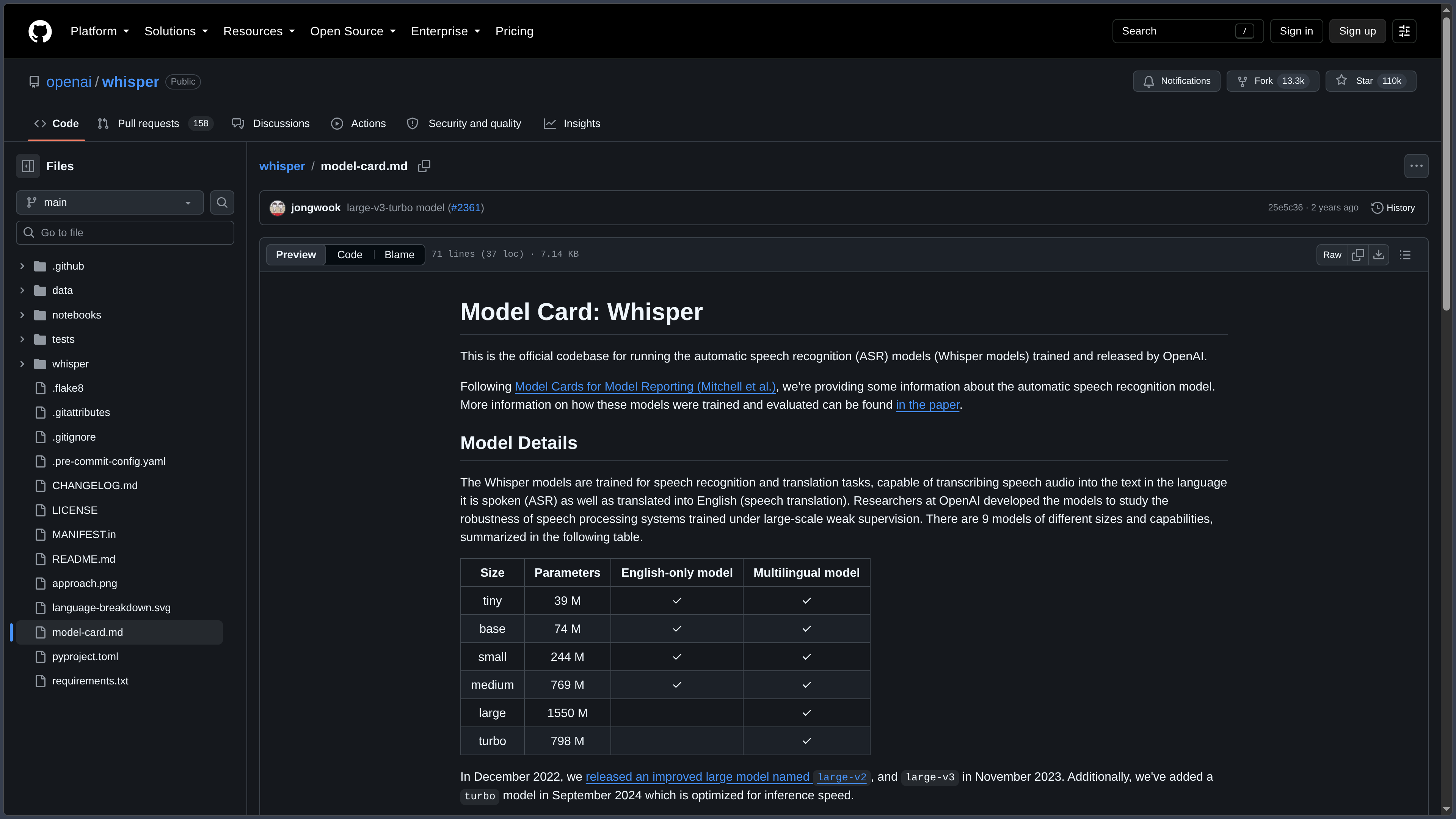The height and width of the screenshot is (819, 1456).
Task: Click the Sign in button
Action: coord(1296,31)
